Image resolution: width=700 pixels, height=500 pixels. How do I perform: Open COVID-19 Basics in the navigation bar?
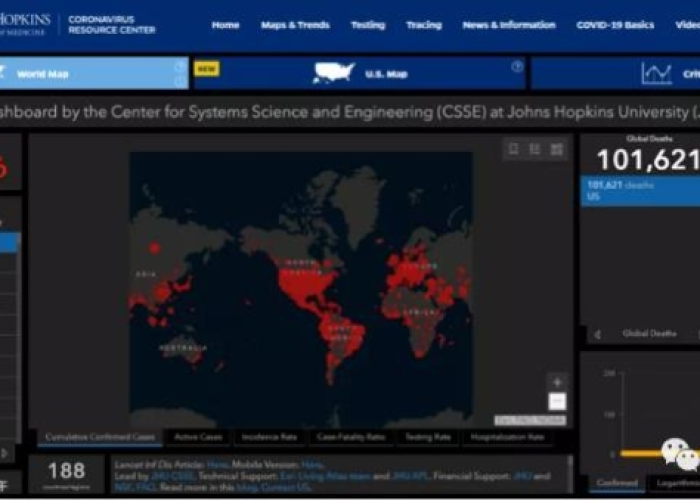[x=615, y=25]
